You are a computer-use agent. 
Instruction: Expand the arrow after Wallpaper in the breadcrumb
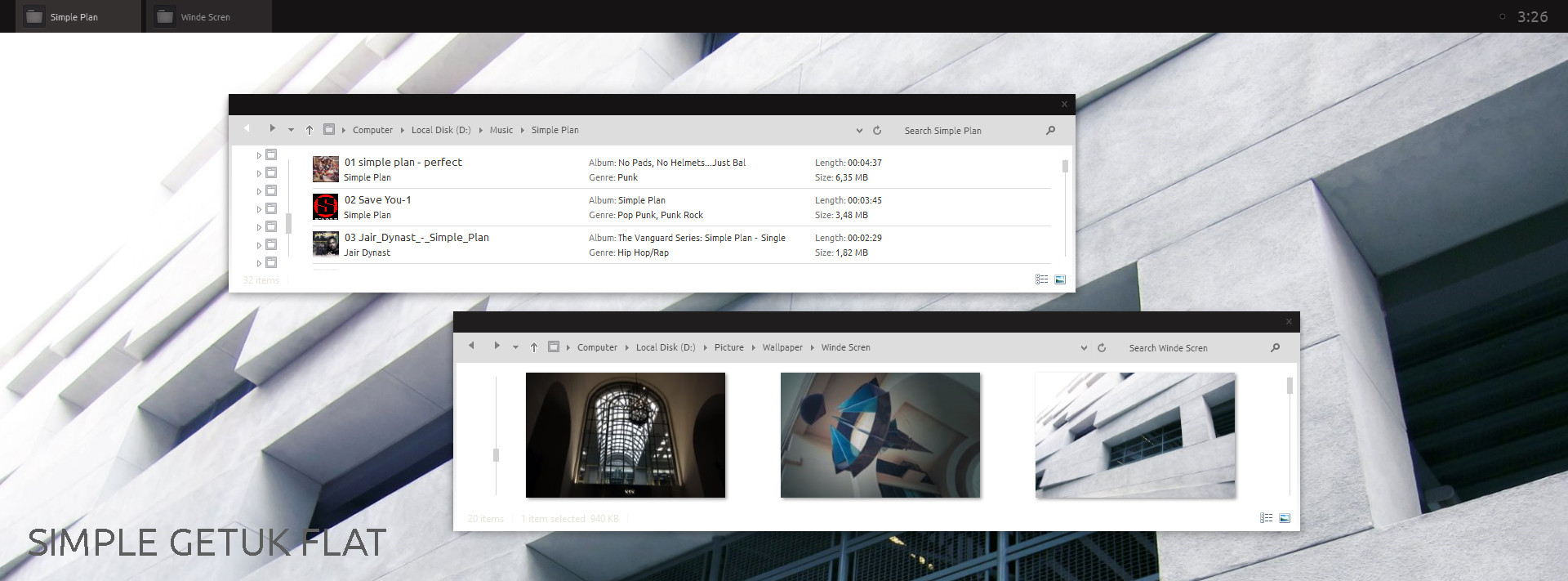point(813,347)
